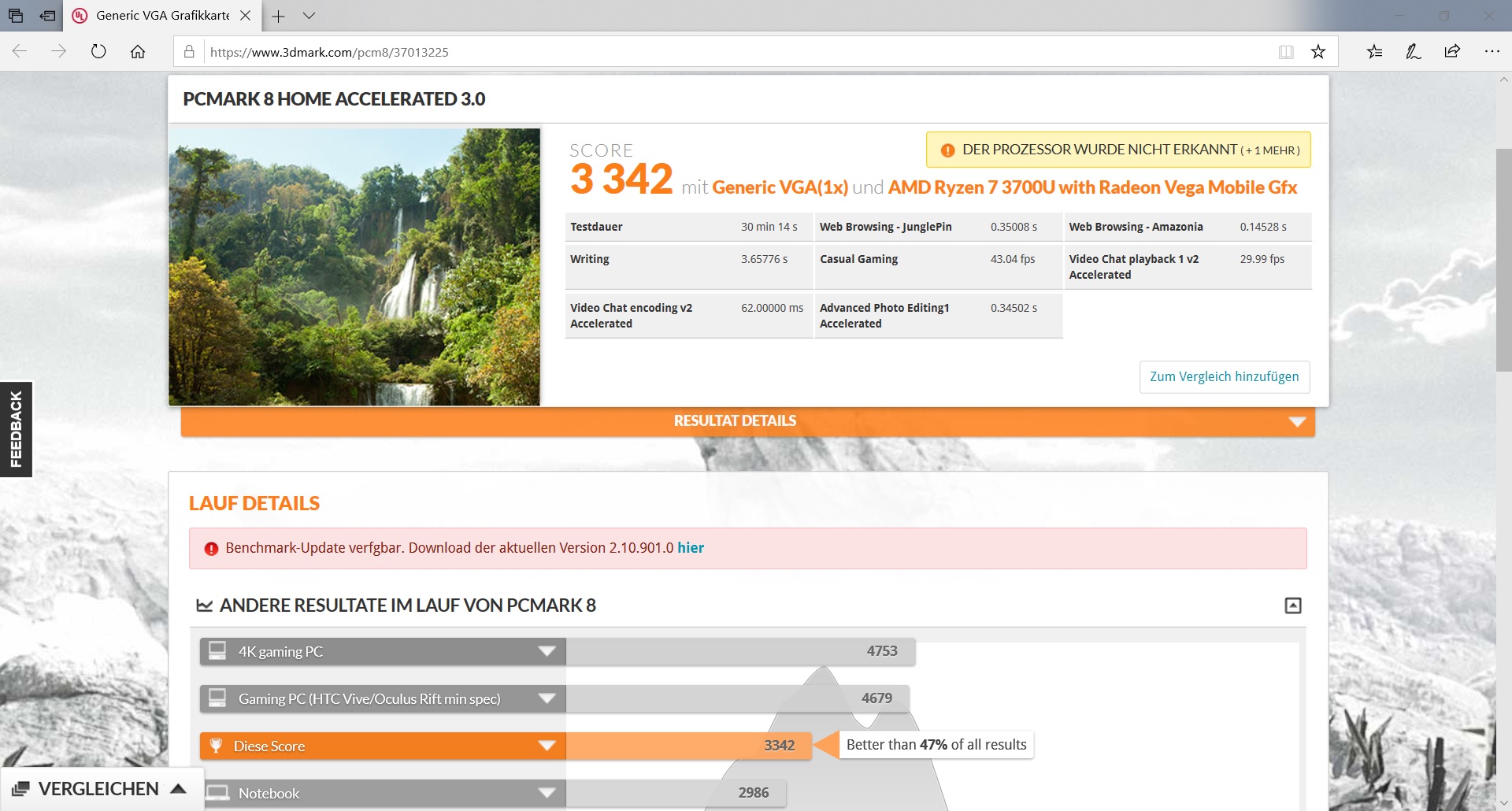Click processor not recognized warning banner
The image size is (1512, 811).
click(1118, 150)
